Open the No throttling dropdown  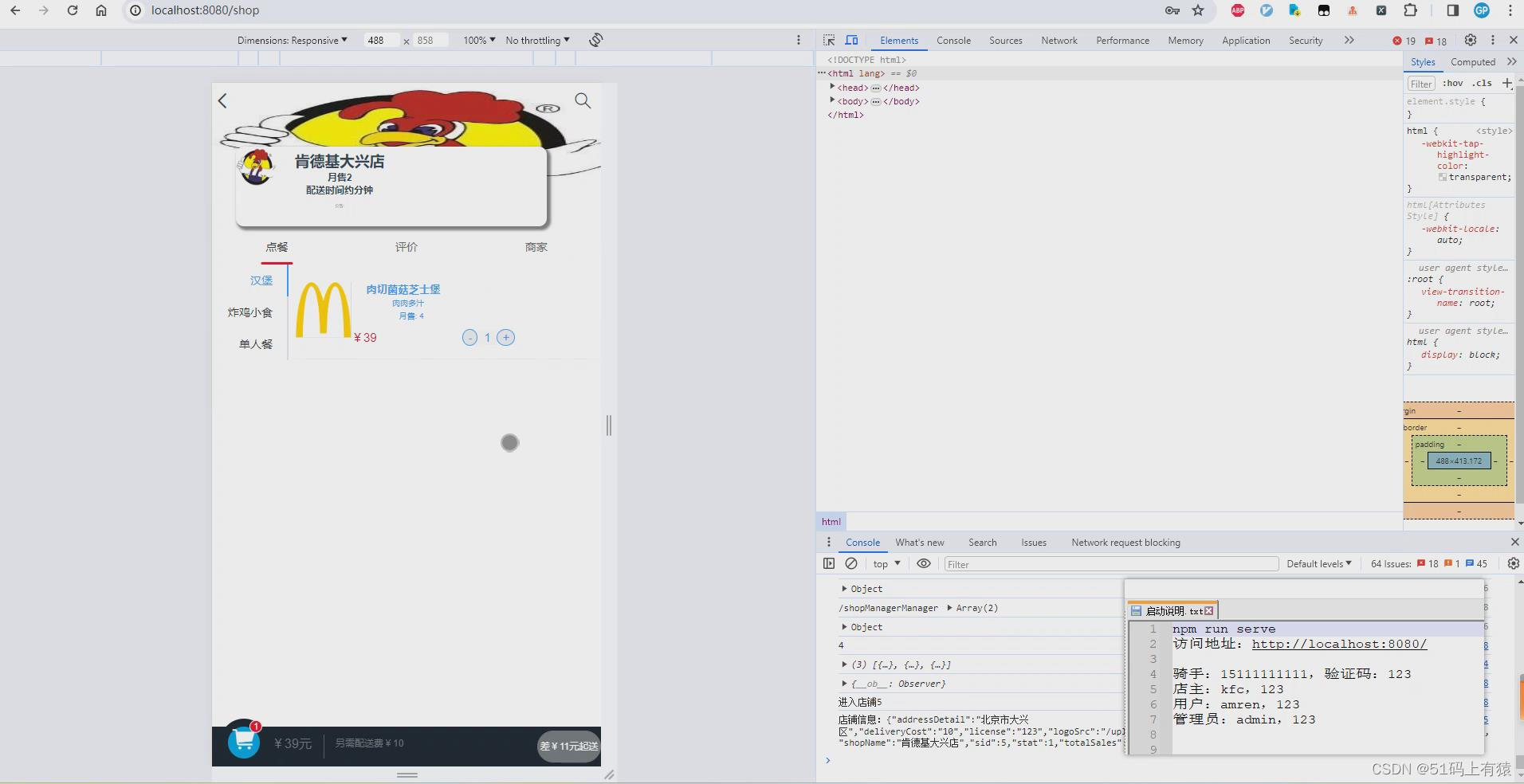[537, 40]
